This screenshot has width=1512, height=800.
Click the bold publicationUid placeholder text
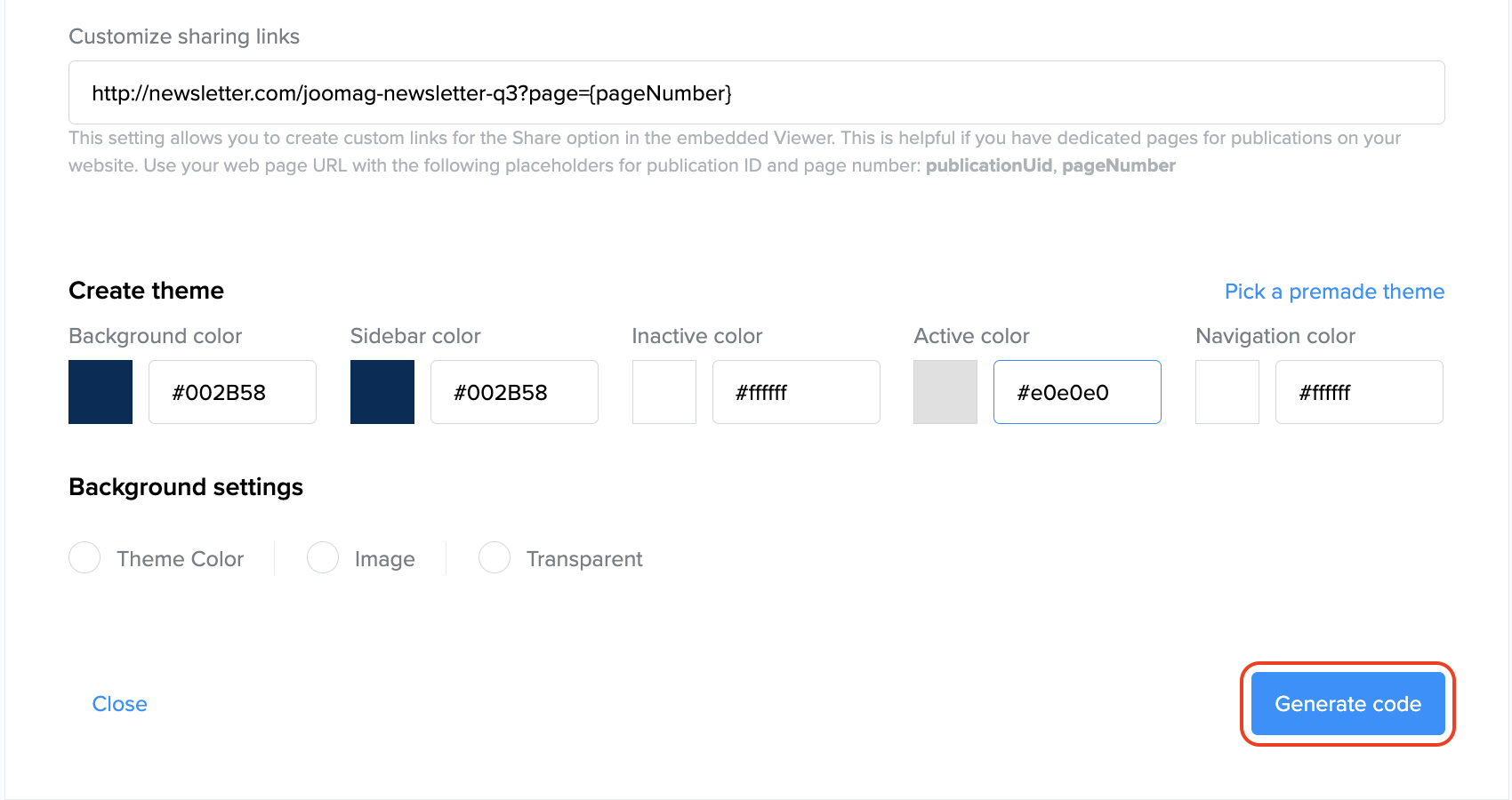[988, 166]
